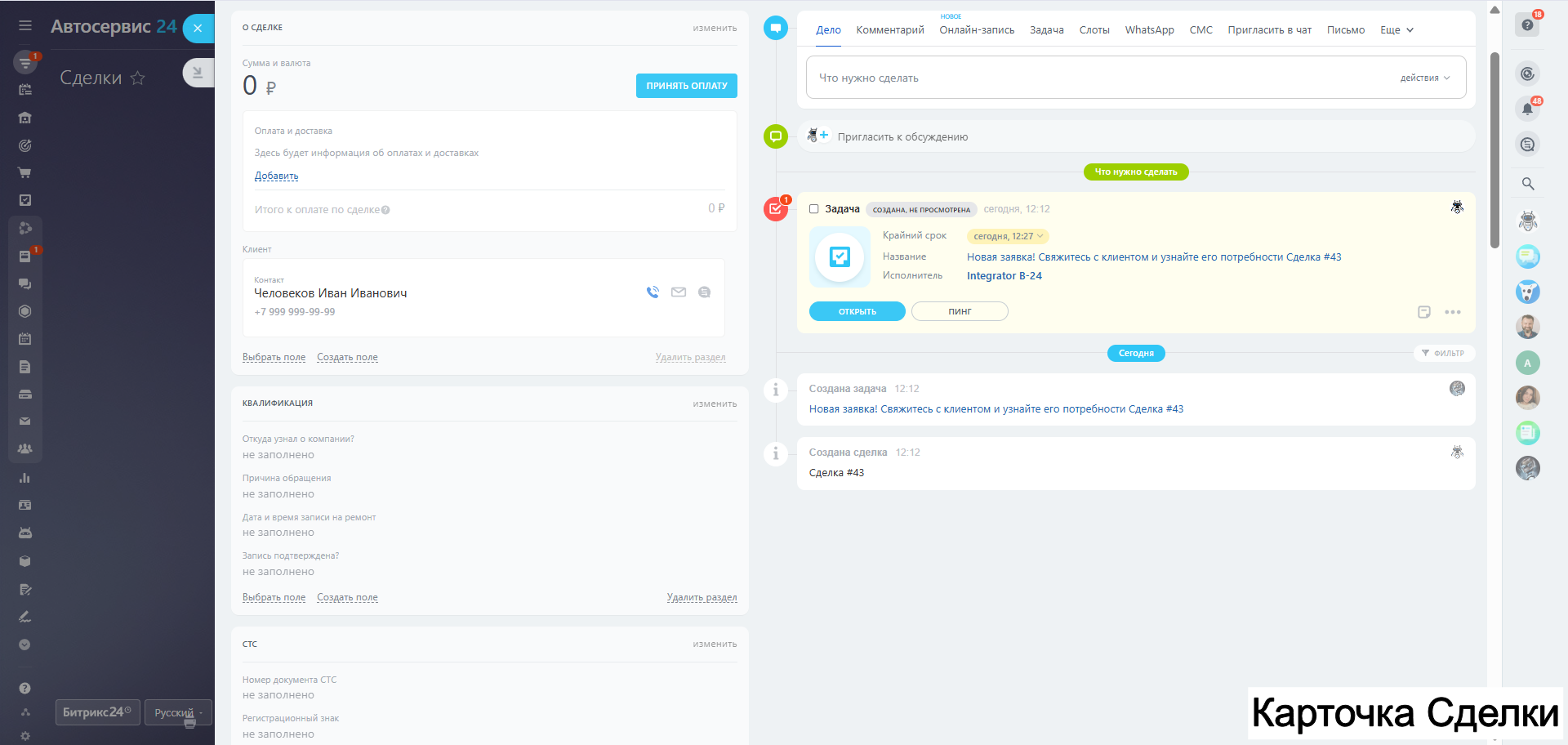The width and height of the screenshot is (1568, 745).
Task: Open Пригласить в чат tab
Action: click(1269, 30)
